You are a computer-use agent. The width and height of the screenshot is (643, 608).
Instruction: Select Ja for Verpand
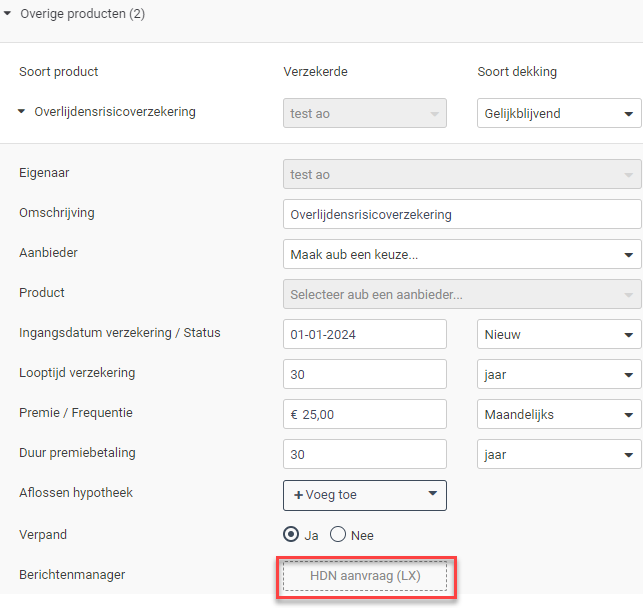(x=291, y=535)
